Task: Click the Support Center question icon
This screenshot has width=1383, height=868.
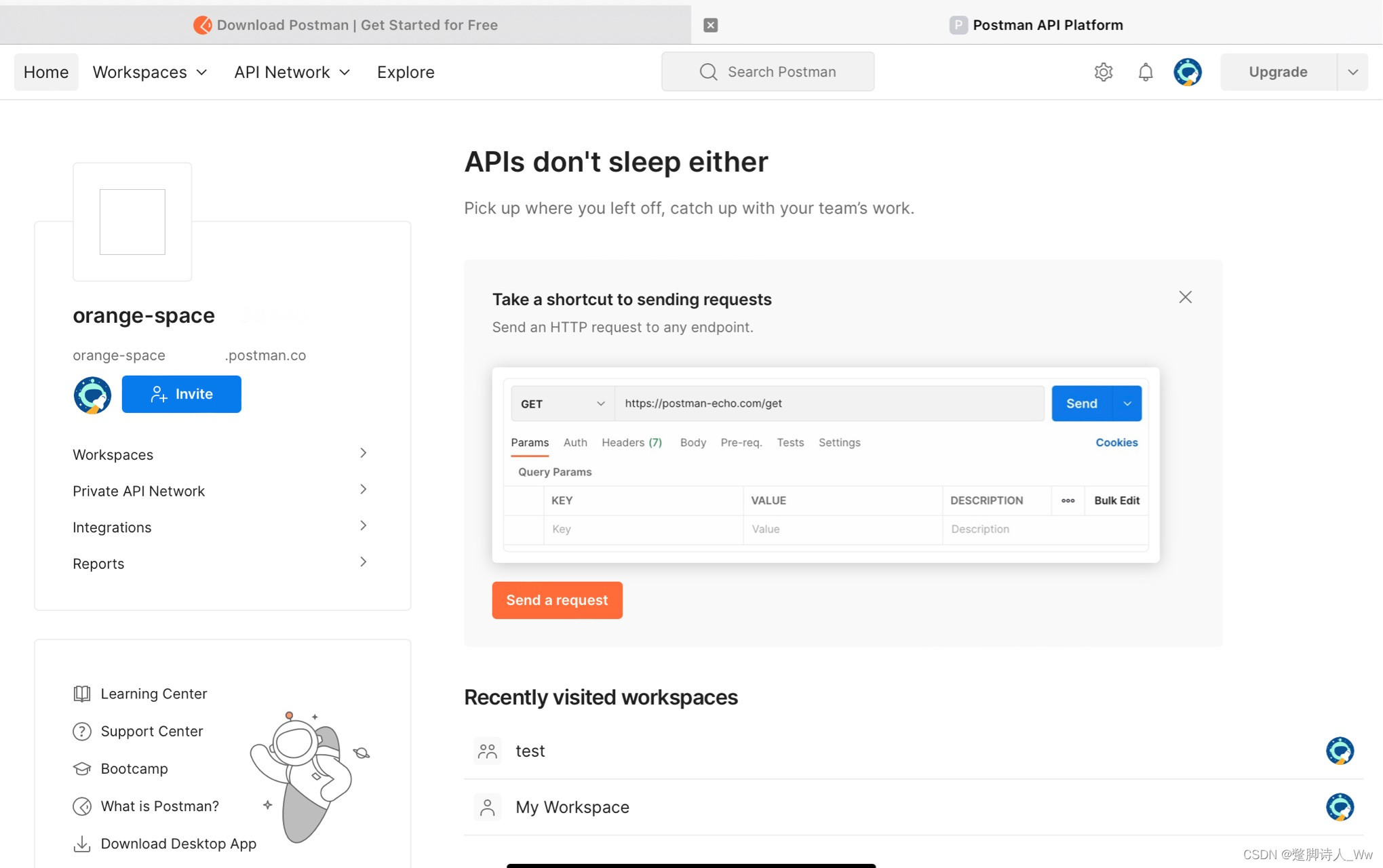Action: 81,731
